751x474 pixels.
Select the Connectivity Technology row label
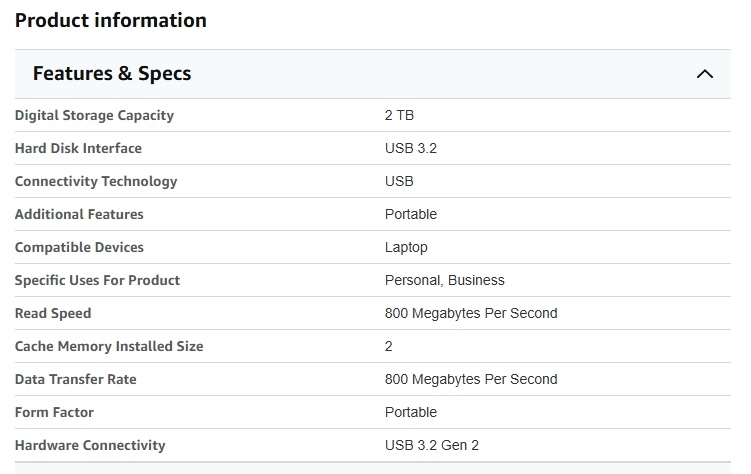pos(96,181)
